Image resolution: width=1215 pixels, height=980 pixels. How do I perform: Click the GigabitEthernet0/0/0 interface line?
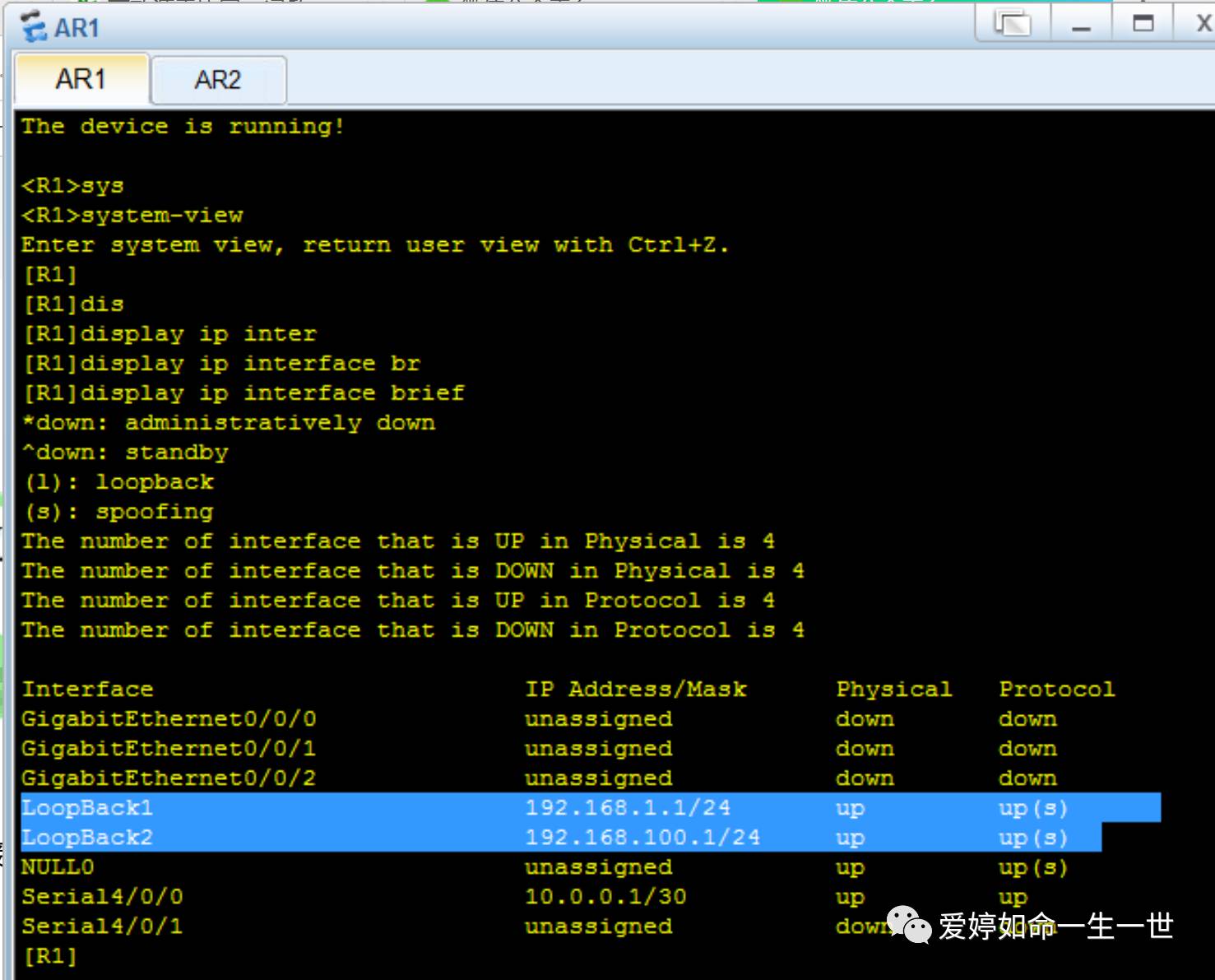[169, 718]
